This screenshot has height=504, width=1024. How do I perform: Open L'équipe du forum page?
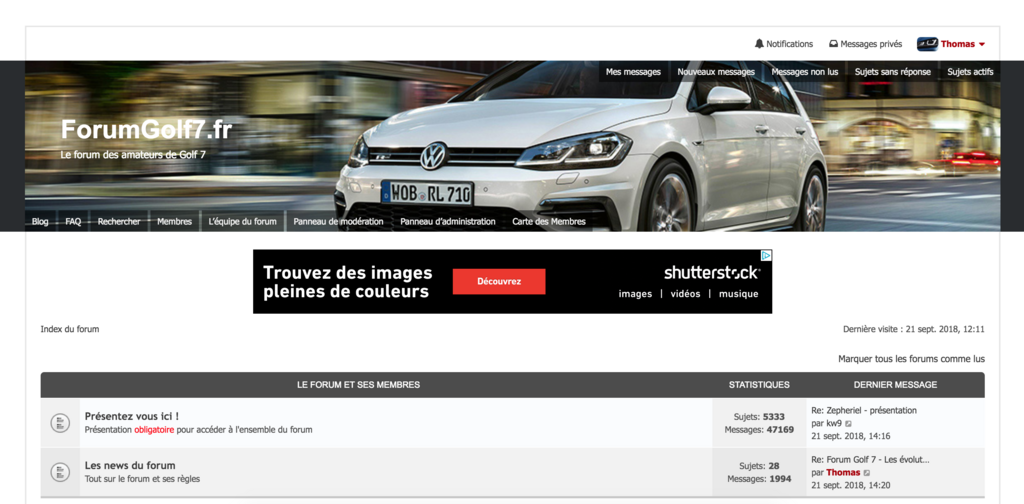pos(242,221)
